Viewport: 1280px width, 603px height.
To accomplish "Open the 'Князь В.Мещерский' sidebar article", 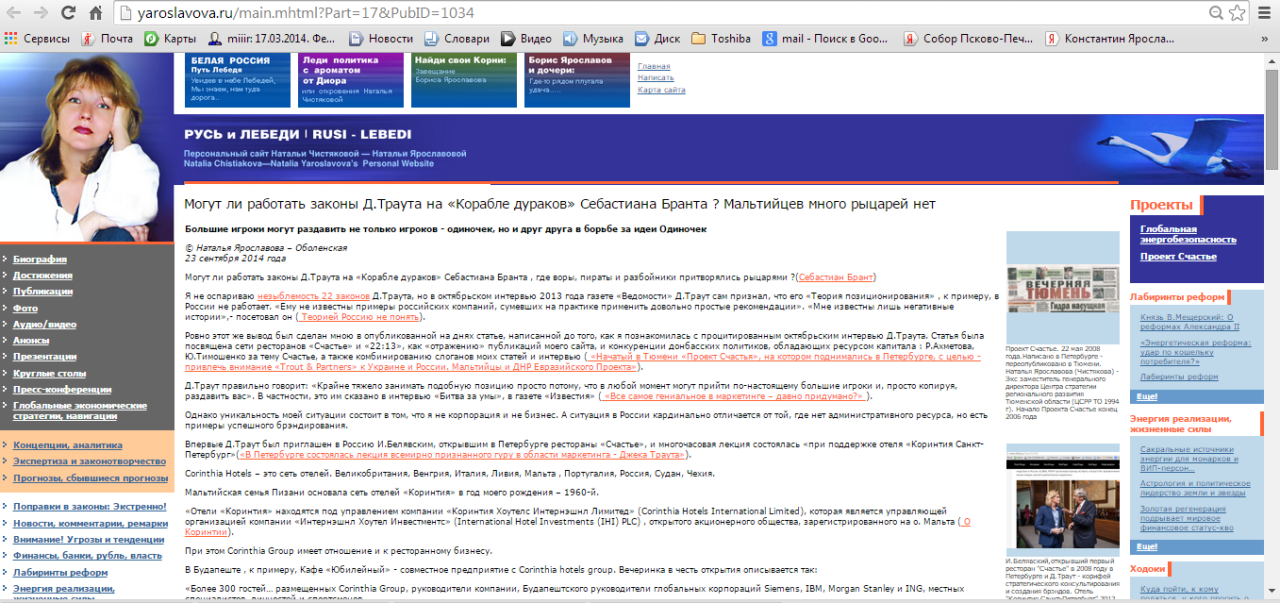I will pyautogui.click(x=1190, y=322).
